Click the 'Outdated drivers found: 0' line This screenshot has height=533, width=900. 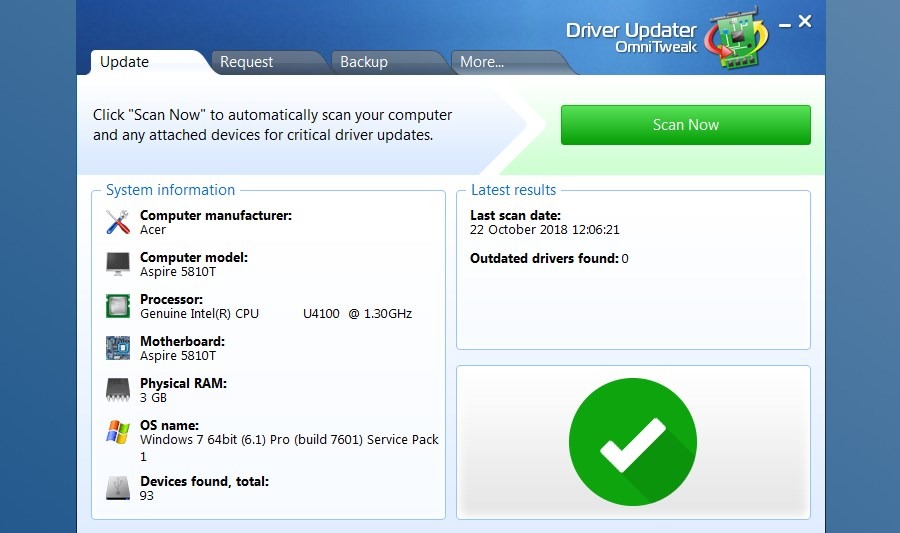[549, 258]
